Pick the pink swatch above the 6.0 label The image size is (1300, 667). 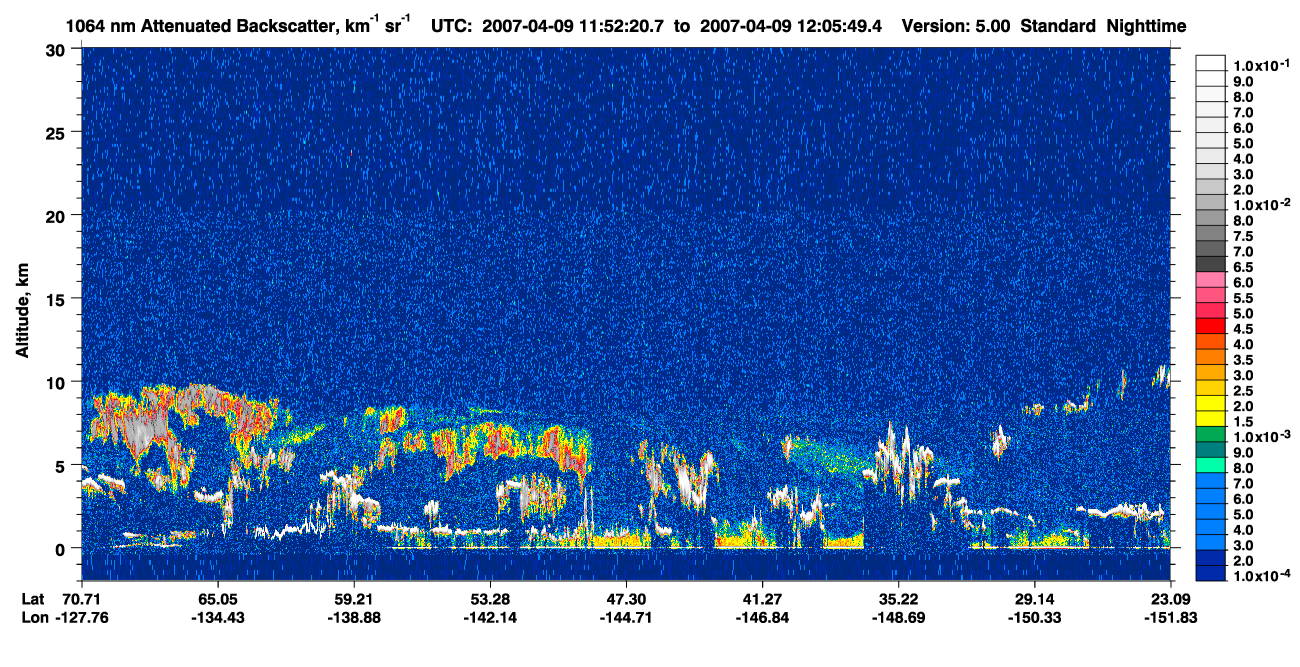pos(1210,279)
